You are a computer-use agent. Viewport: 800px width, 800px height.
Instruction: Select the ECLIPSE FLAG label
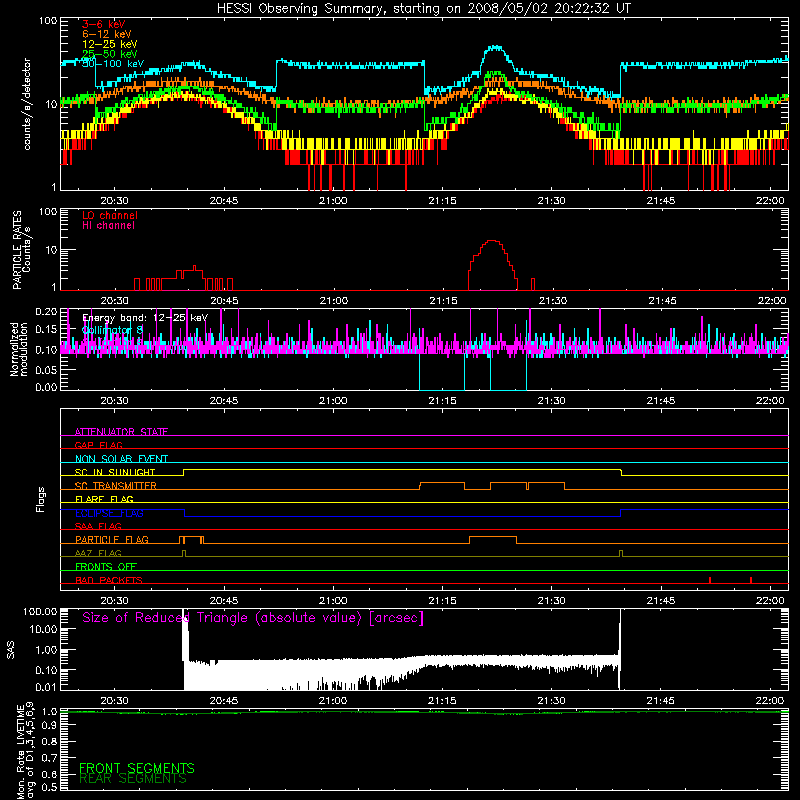click(x=109, y=513)
